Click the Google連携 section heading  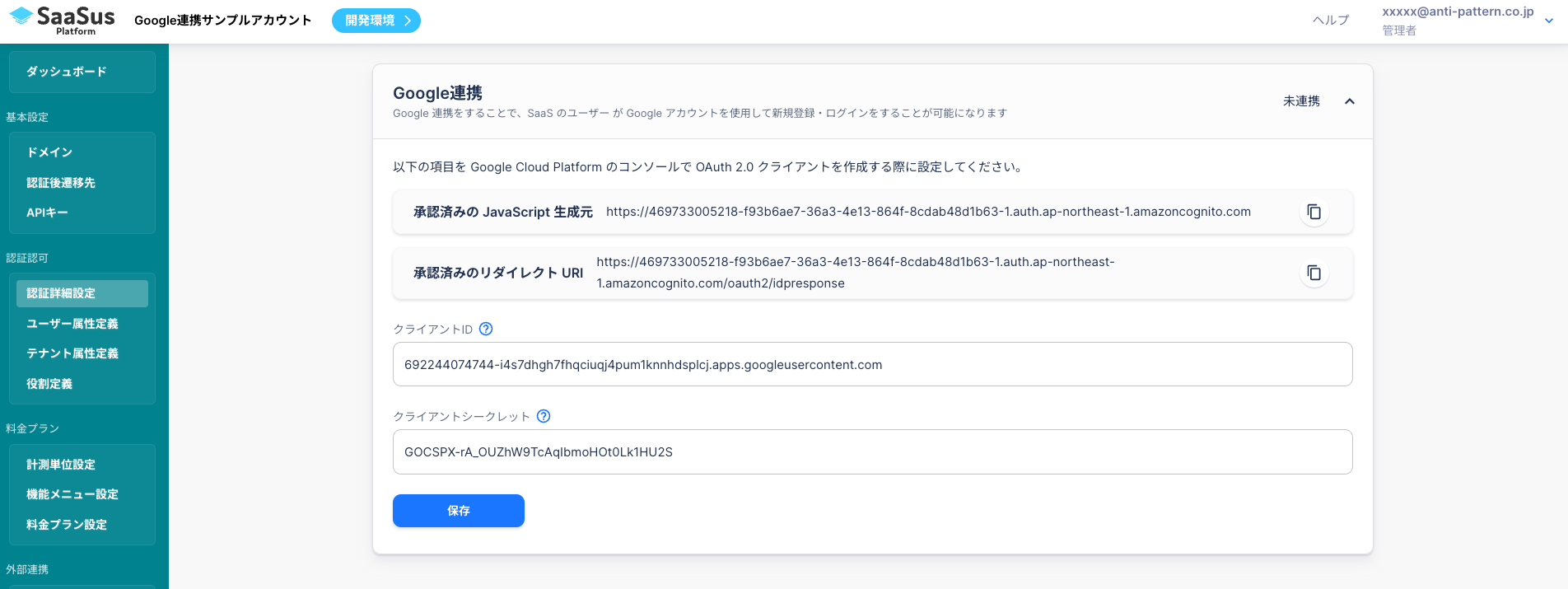tap(437, 93)
